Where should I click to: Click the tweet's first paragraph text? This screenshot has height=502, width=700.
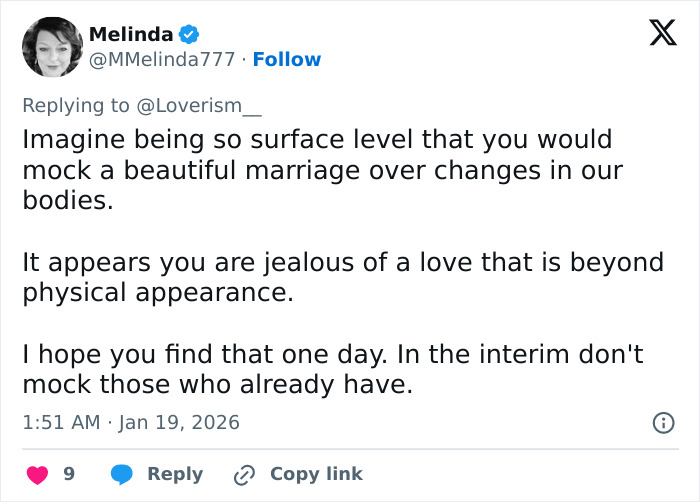coord(320,170)
